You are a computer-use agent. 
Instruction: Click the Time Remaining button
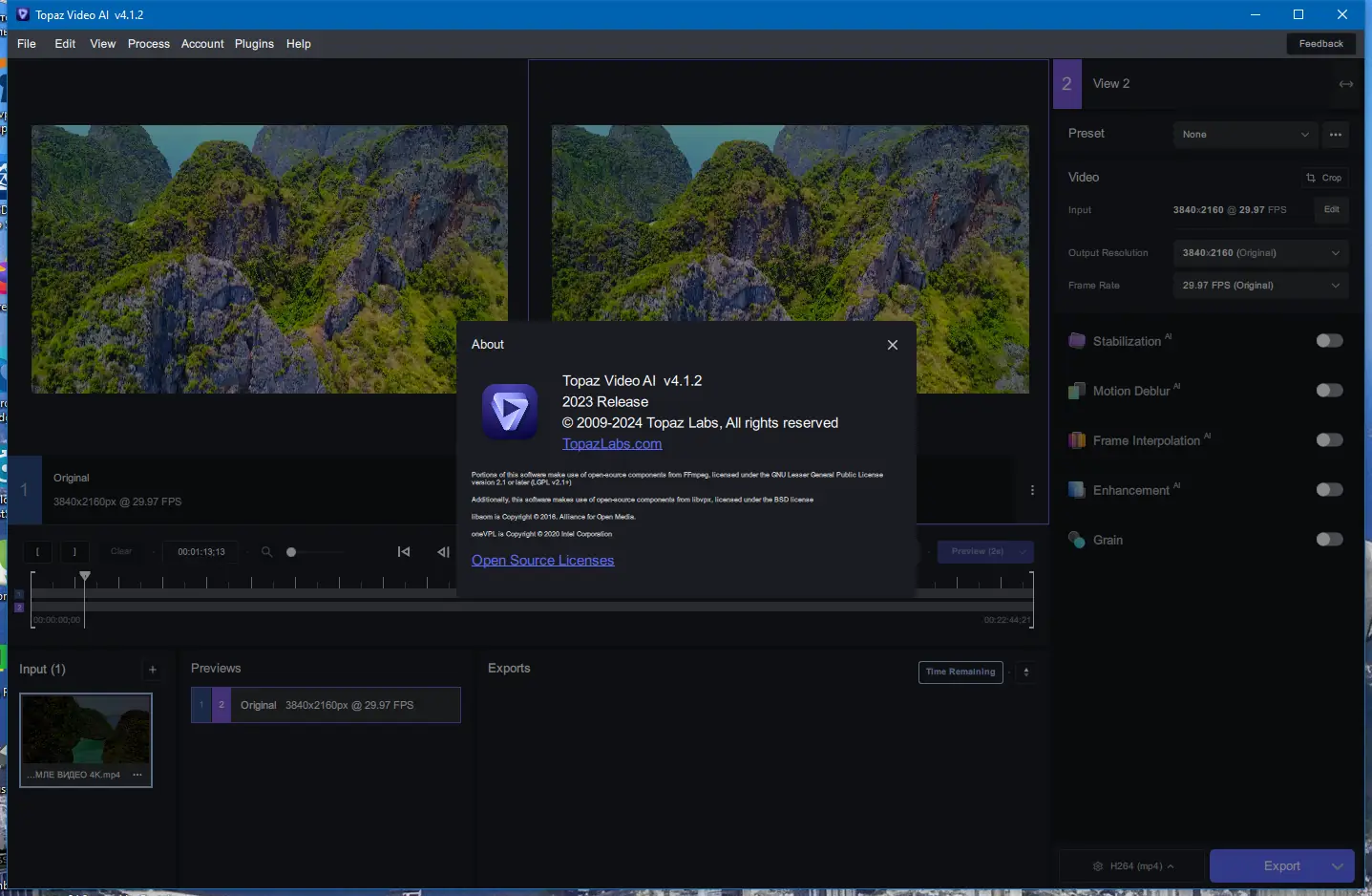coord(960,672)
